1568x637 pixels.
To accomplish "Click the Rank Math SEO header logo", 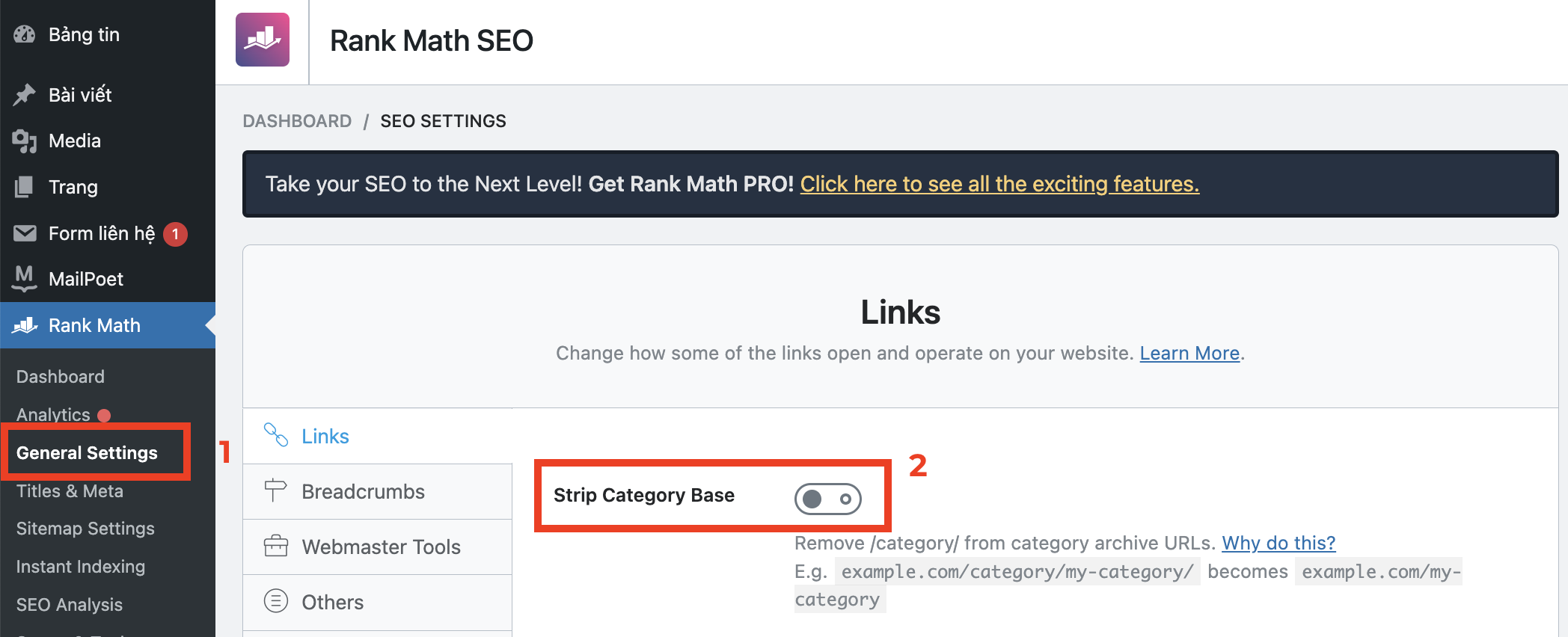I will click(x=263, y=40).
